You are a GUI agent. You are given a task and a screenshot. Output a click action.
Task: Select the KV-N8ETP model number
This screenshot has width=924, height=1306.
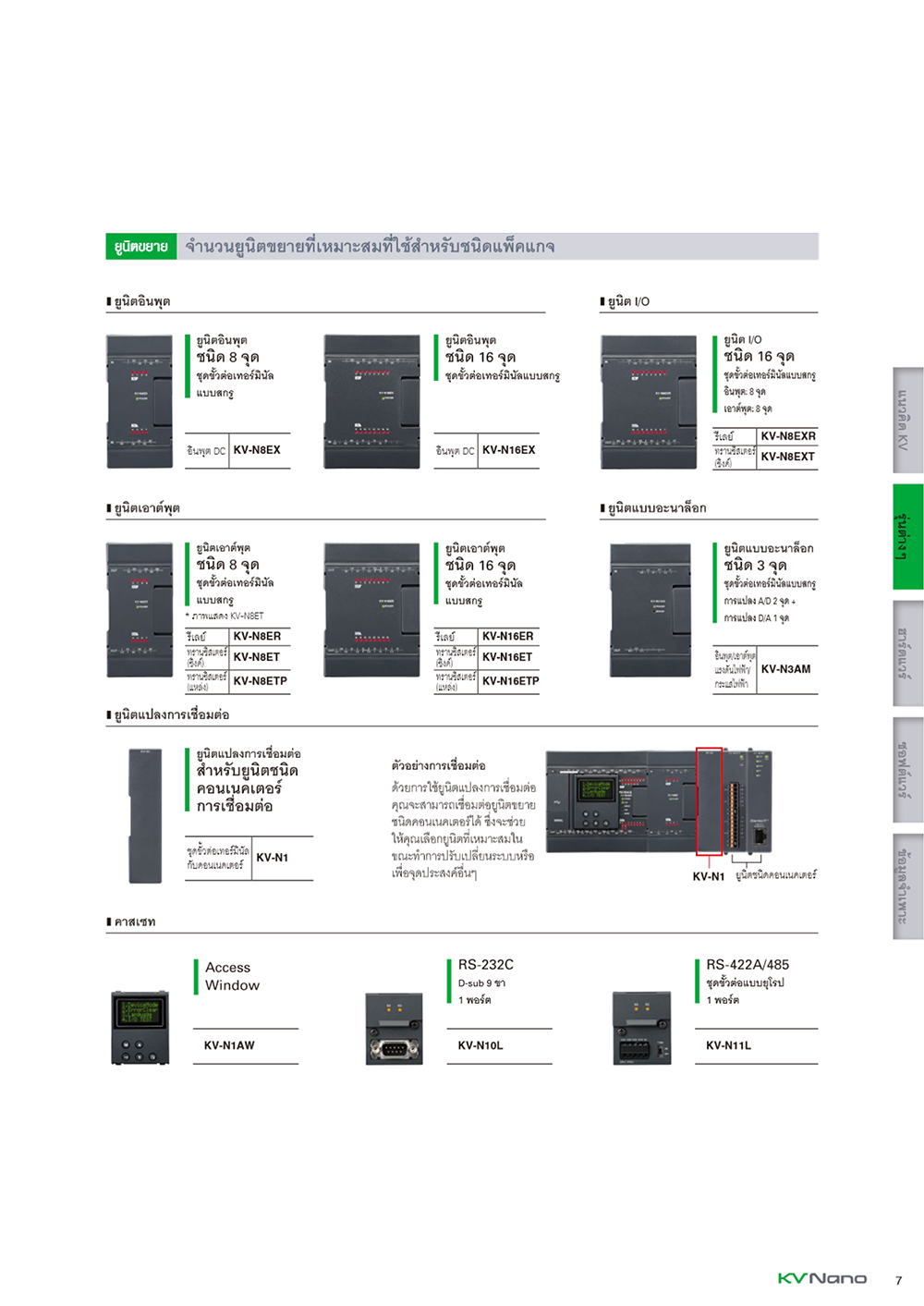pyautogui.click(x=260, y=681)
